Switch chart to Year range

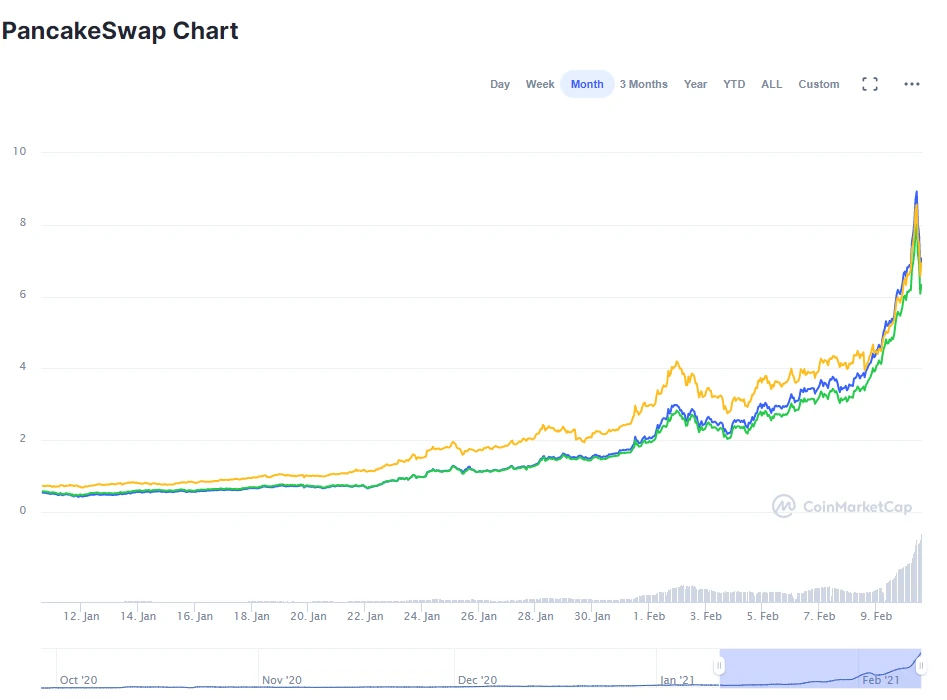pos(695,84)
